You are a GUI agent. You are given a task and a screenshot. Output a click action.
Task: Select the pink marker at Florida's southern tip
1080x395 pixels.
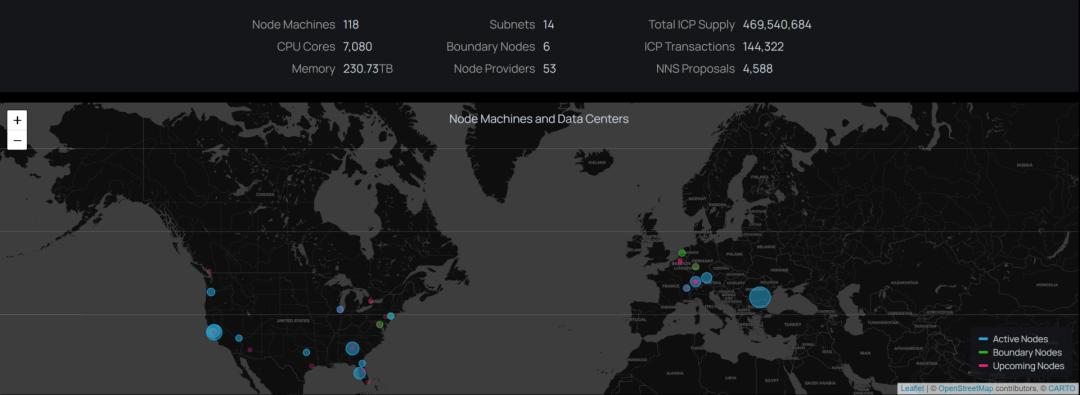[367, 381]
